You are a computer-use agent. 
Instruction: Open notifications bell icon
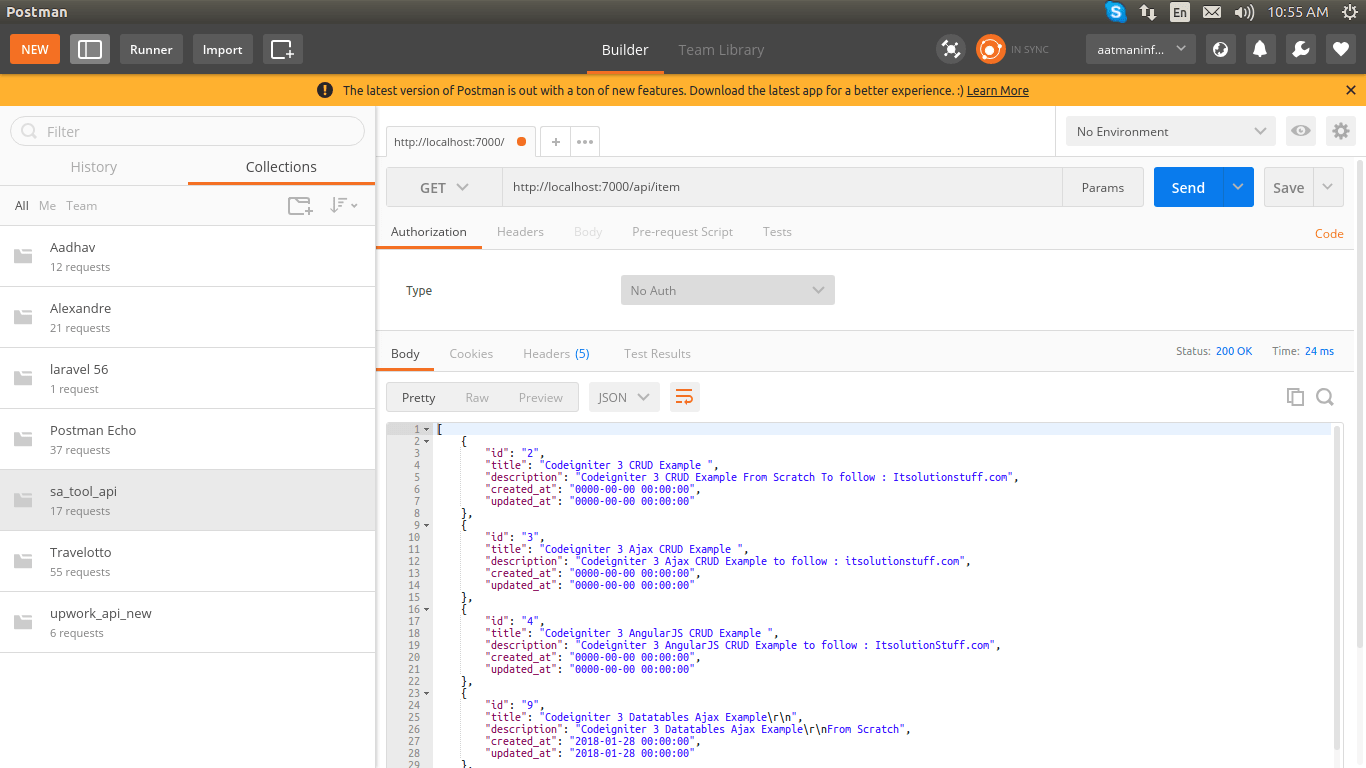pyautogui.click(x=1261, y=49)
